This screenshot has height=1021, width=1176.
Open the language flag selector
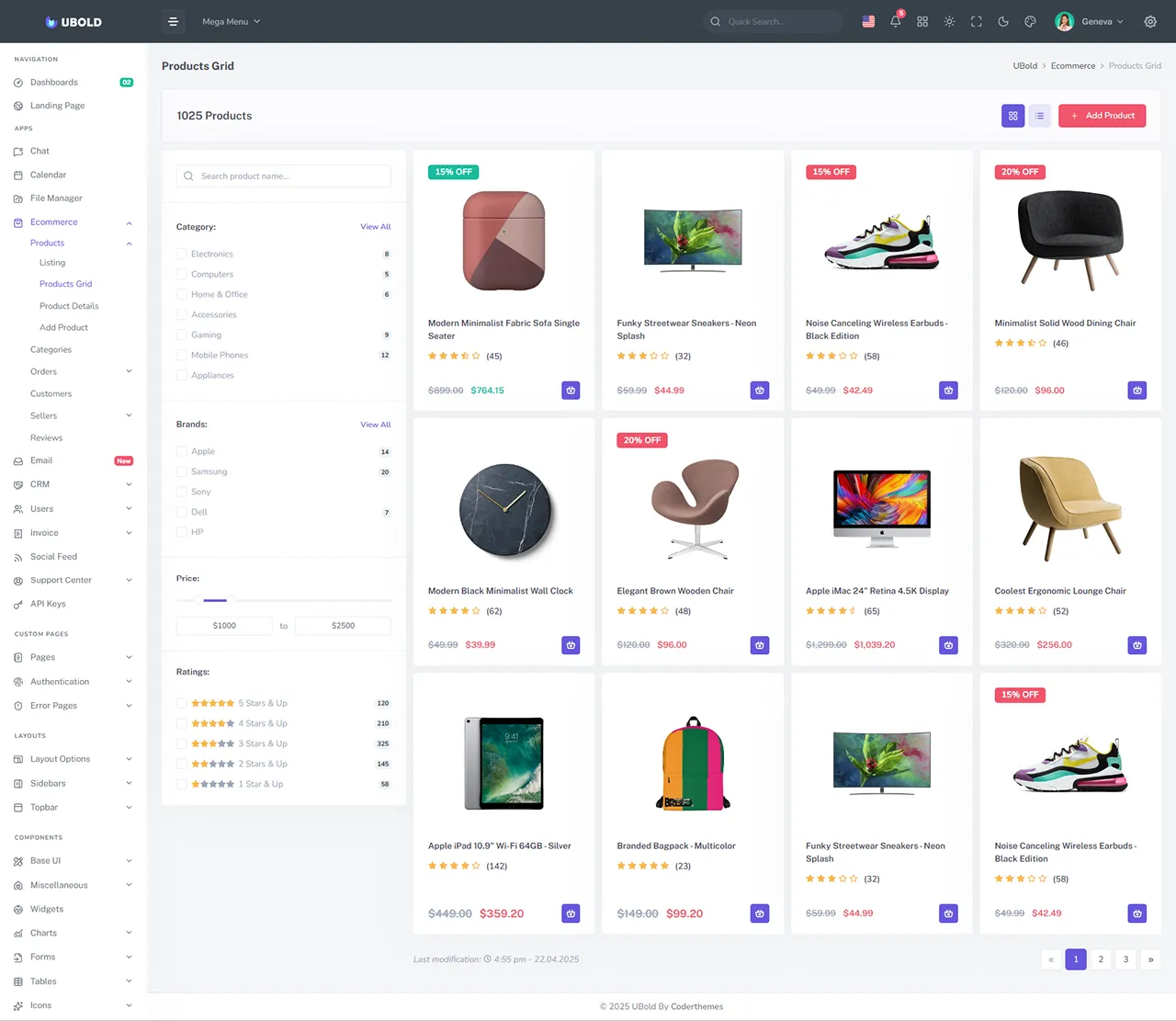tap(868, 21)
